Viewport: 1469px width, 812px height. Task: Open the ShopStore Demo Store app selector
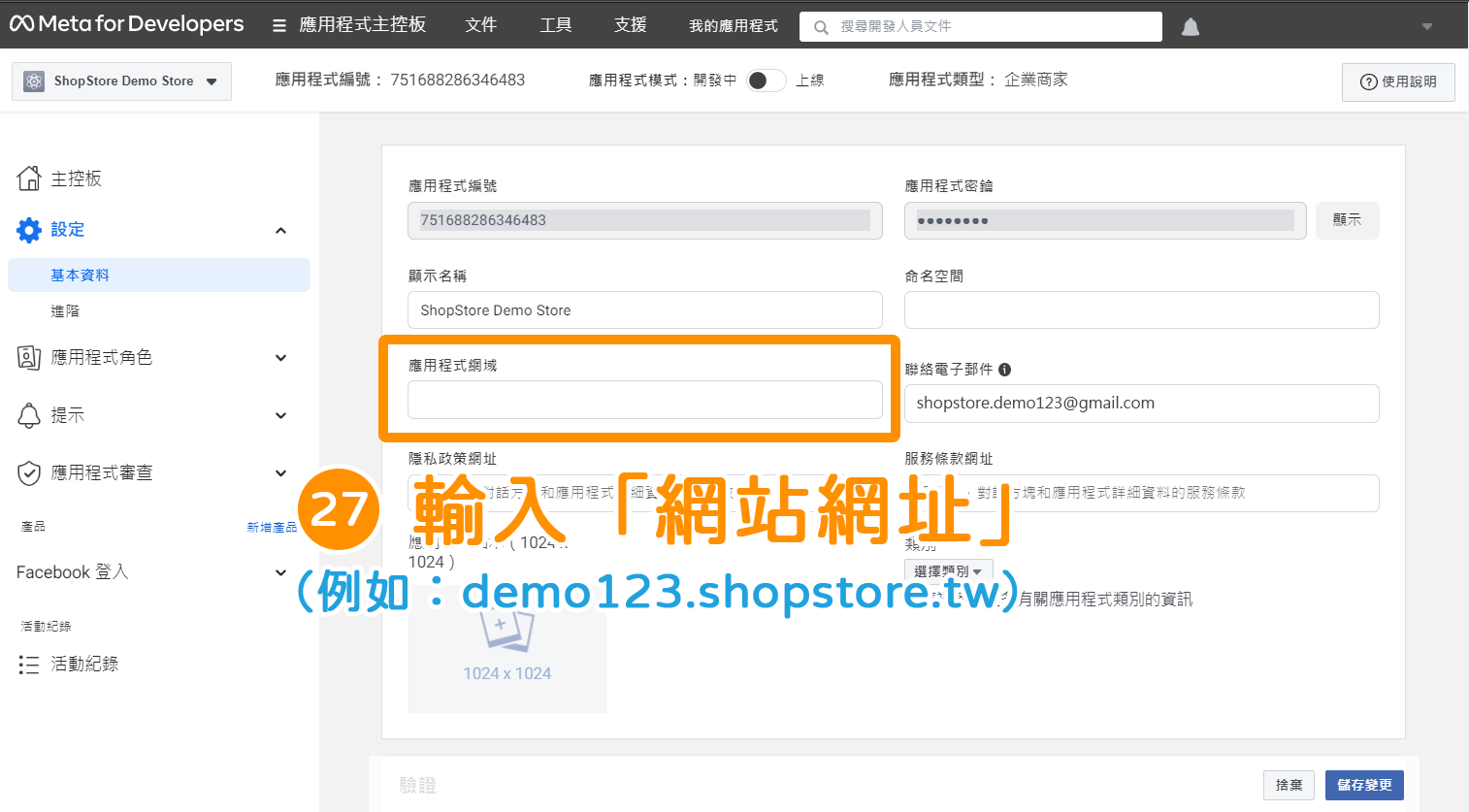pyautogui.click(x=121, y=81)
